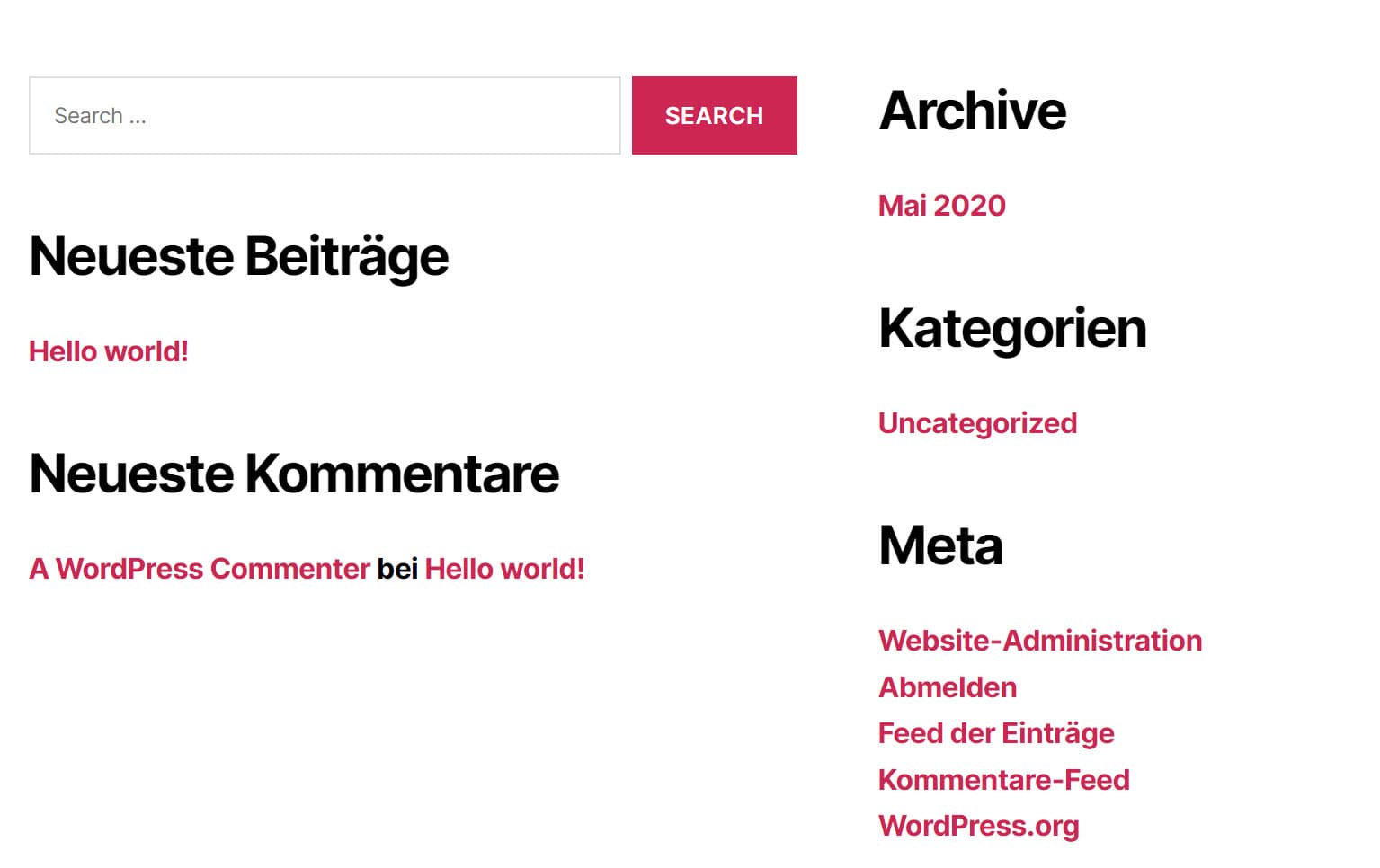The height and width of the screenshot is (868, 1380).
Task: Visit WordPress.org via its link
Action: coord(978,826)
